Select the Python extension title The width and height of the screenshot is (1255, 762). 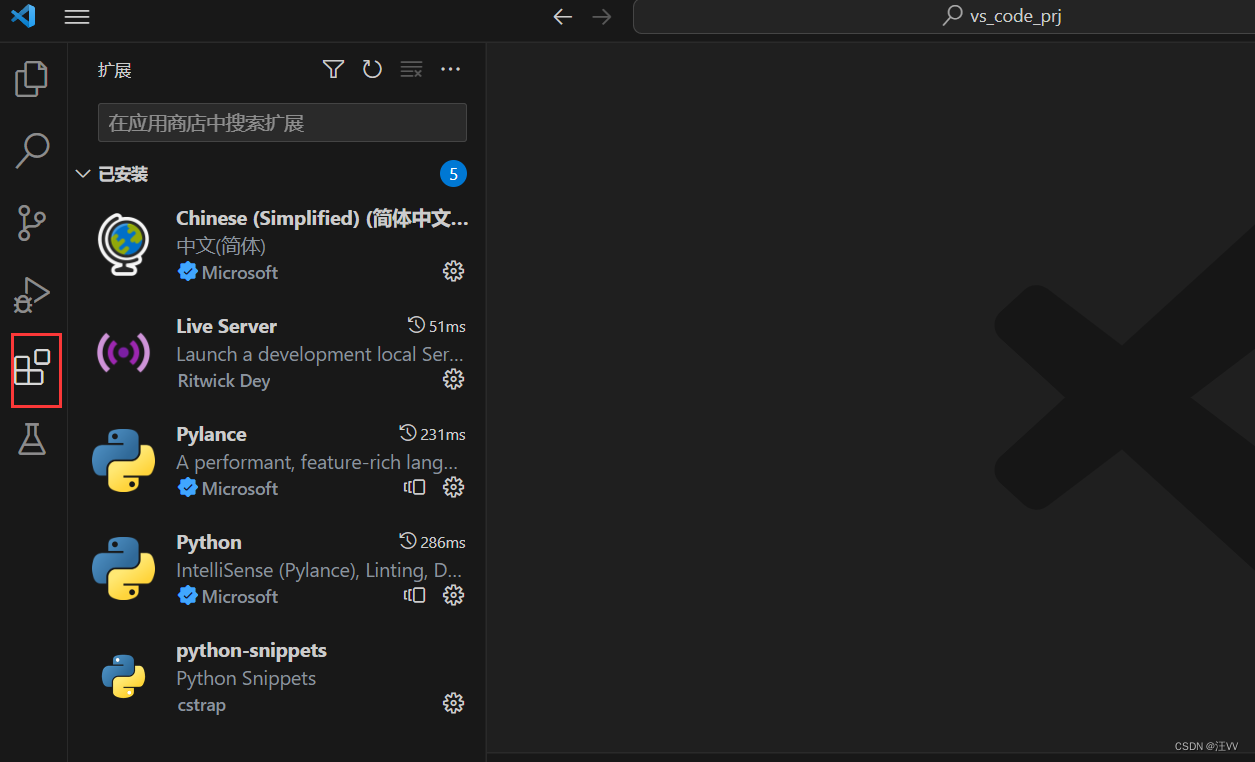click(x=209, y=542)
